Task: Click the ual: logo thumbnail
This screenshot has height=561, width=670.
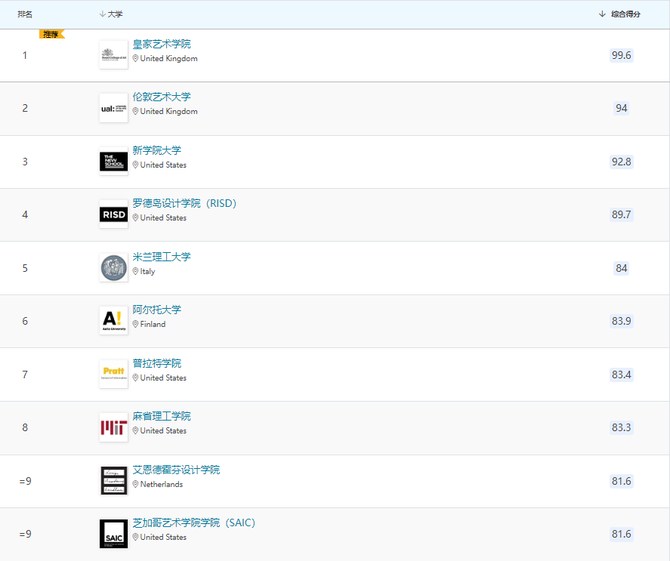Action: [x=114, y=108]
